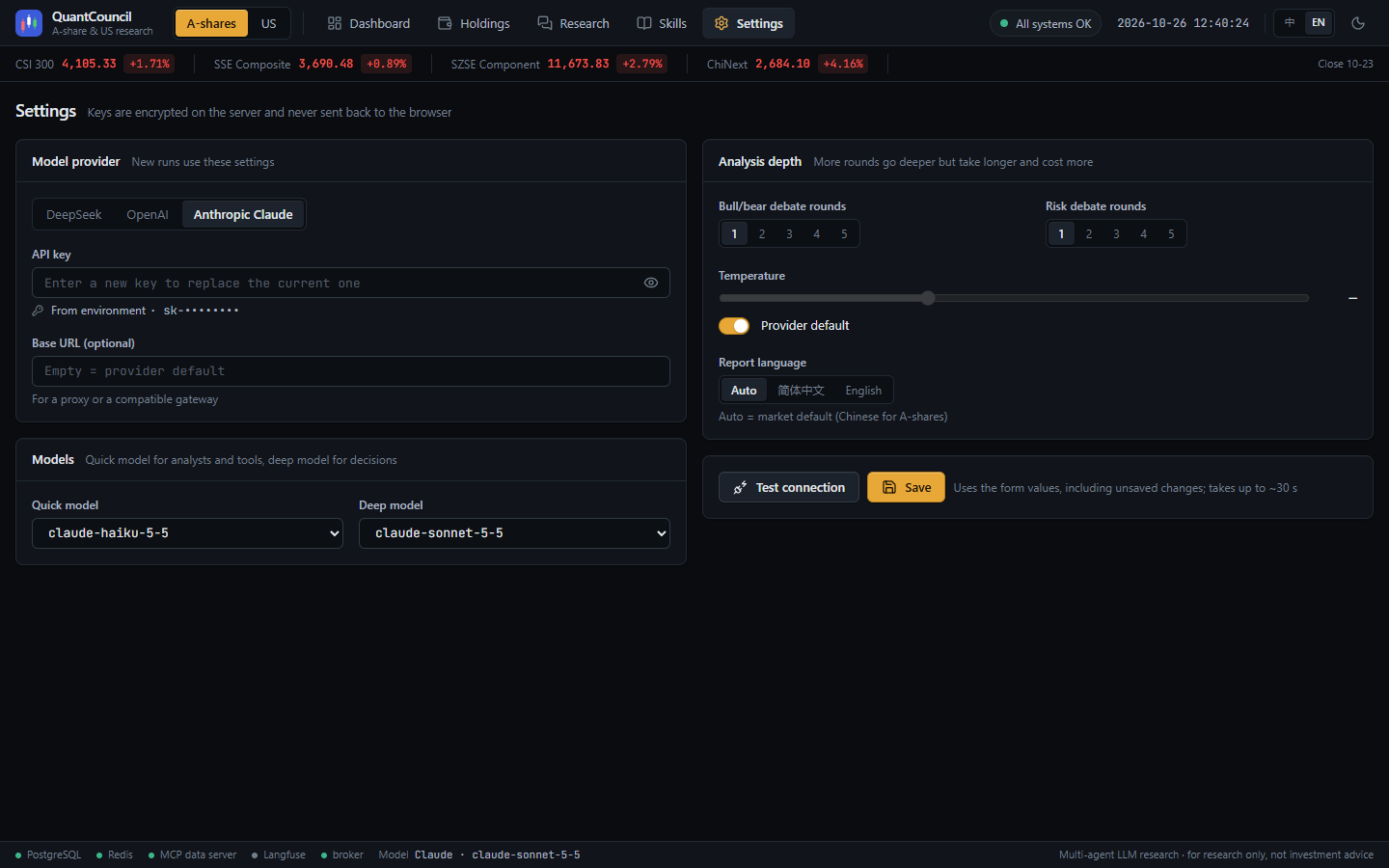Click the Settings gear nav item
Screen dimensions: 1389x868
click(749, 23)
